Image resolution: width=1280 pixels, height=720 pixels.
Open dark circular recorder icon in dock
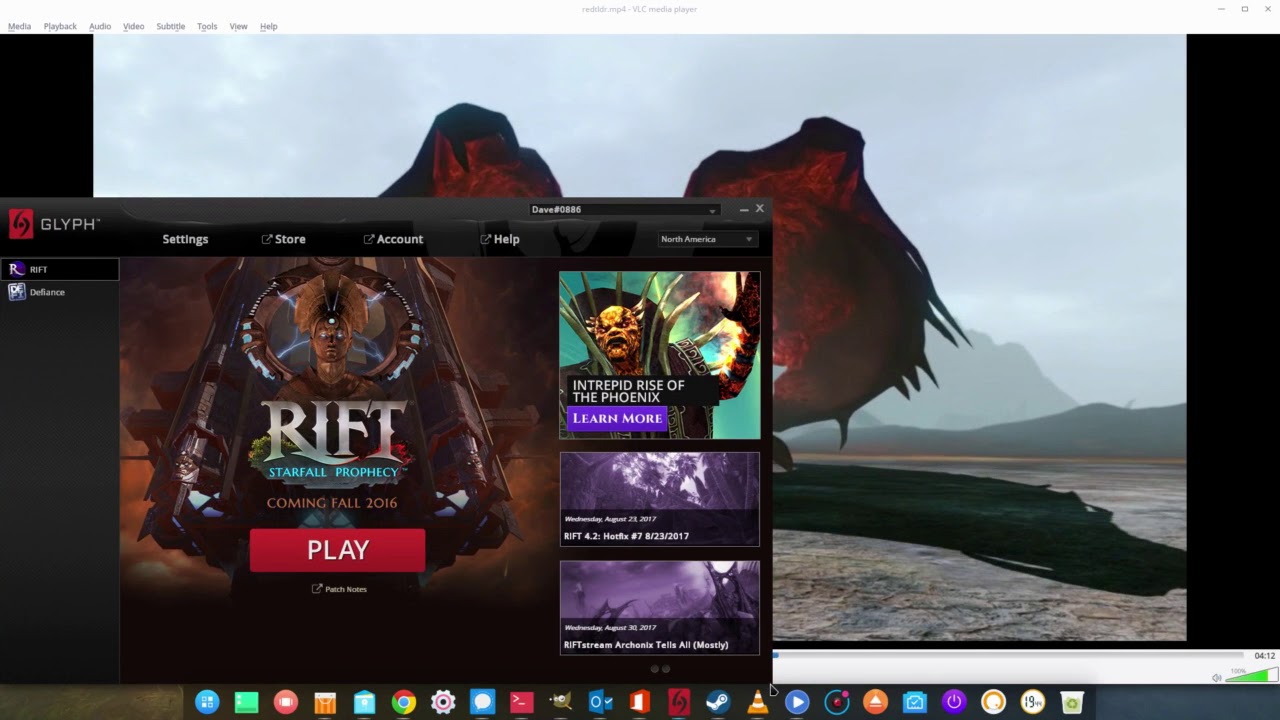(x=837, y=702)
